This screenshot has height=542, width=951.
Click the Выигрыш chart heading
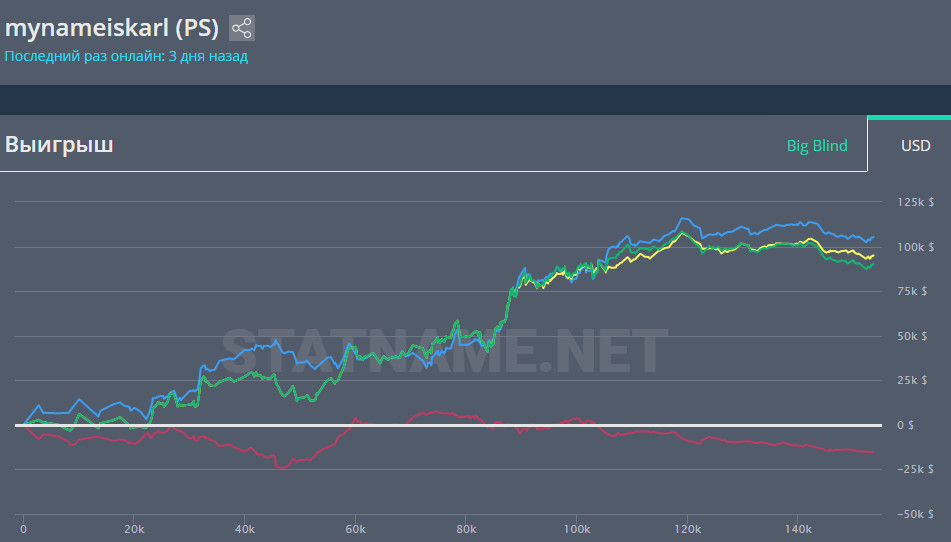pos(59,145)
